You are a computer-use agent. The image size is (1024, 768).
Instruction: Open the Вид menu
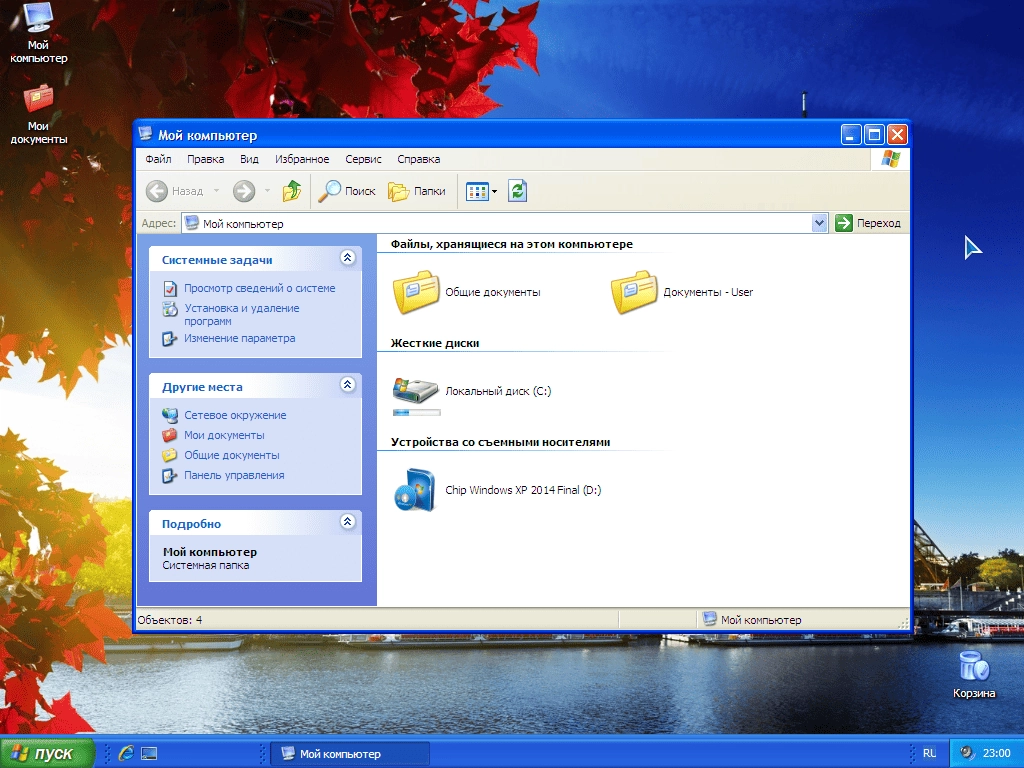coord(249,159)
